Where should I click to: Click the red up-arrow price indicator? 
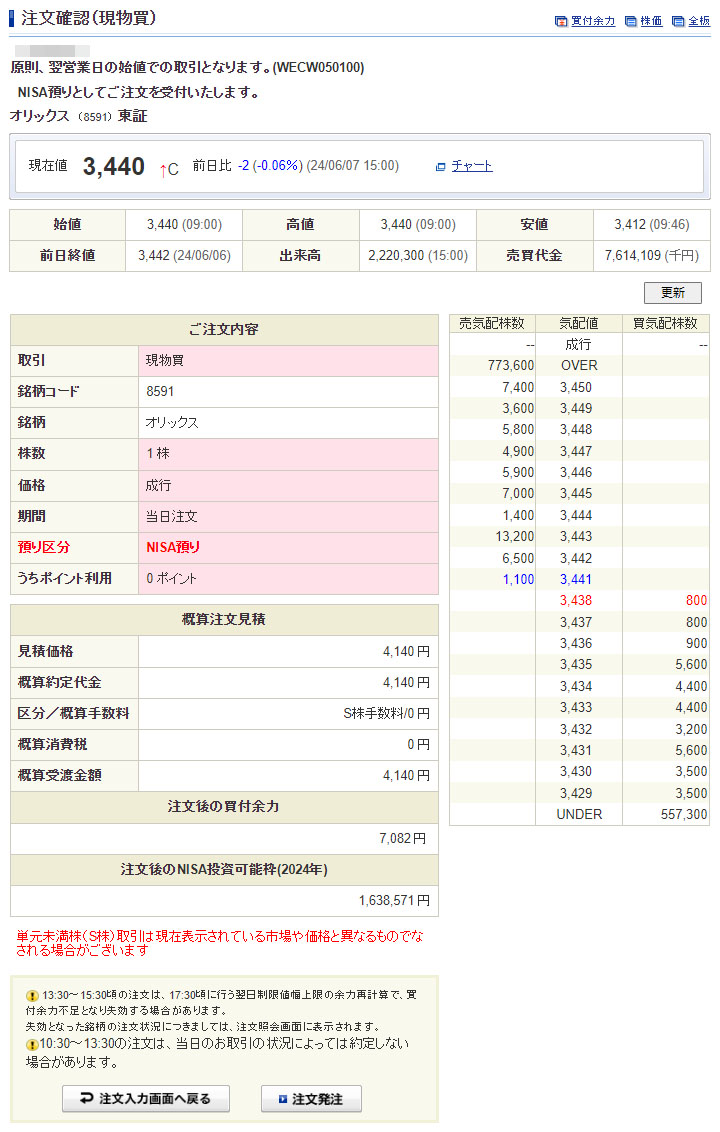click(x=163, y=169)
